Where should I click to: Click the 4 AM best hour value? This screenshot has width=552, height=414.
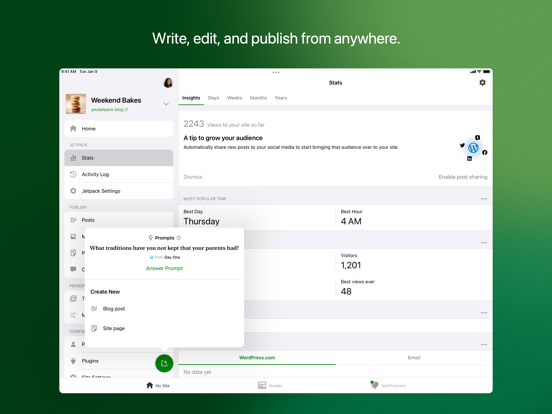pyautogui.click(x=351, y=221)
